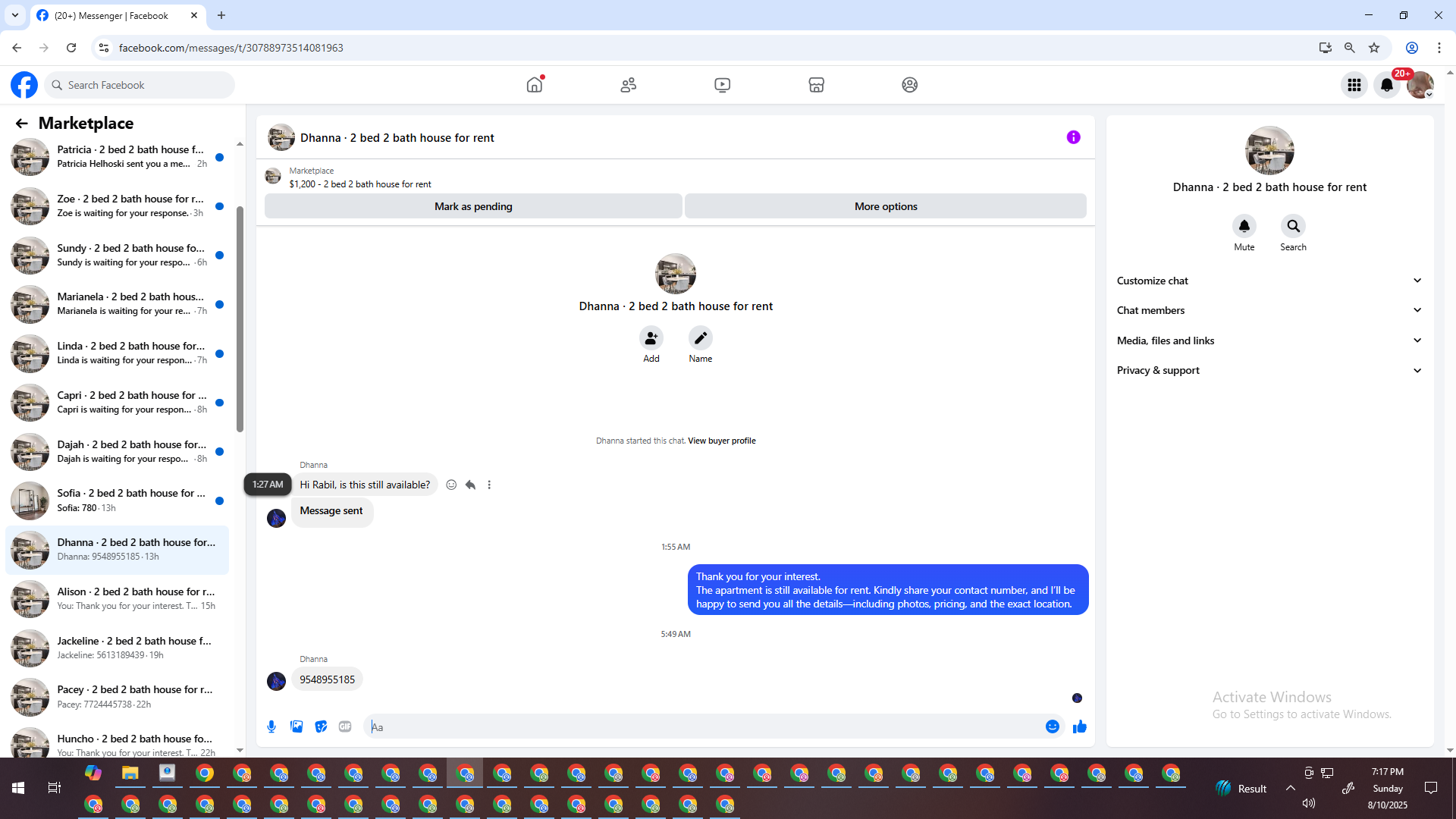Open View buyer profile link
This screenshot has width=1456, height=819.
(x=721, y=441)
